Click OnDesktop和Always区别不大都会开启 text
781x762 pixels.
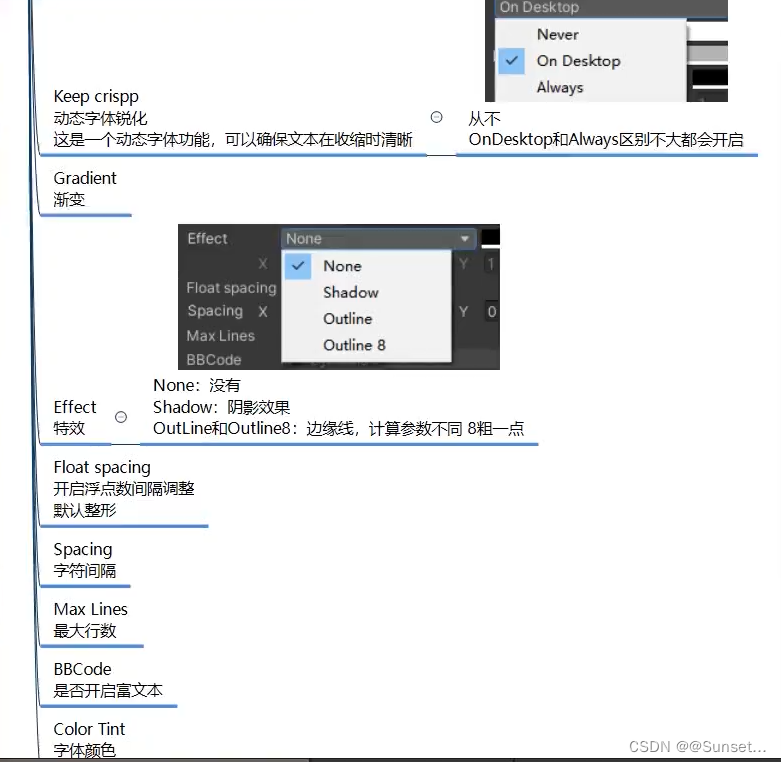click(x=606, y=139)
